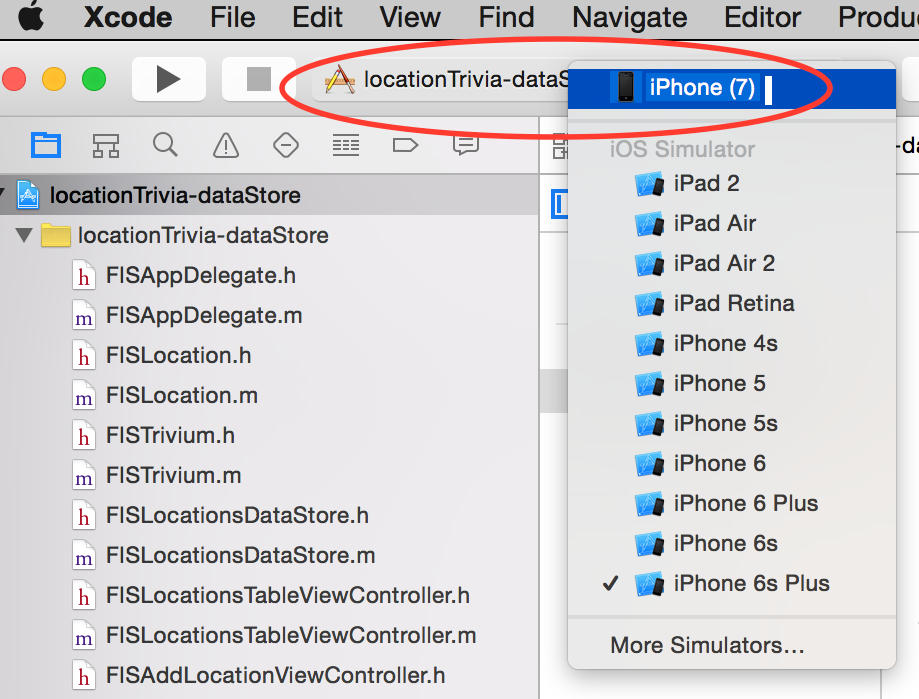This screenshot has width=919, height=699.
Task: Click the Run (play) button
Action: (x=169, y=79)
